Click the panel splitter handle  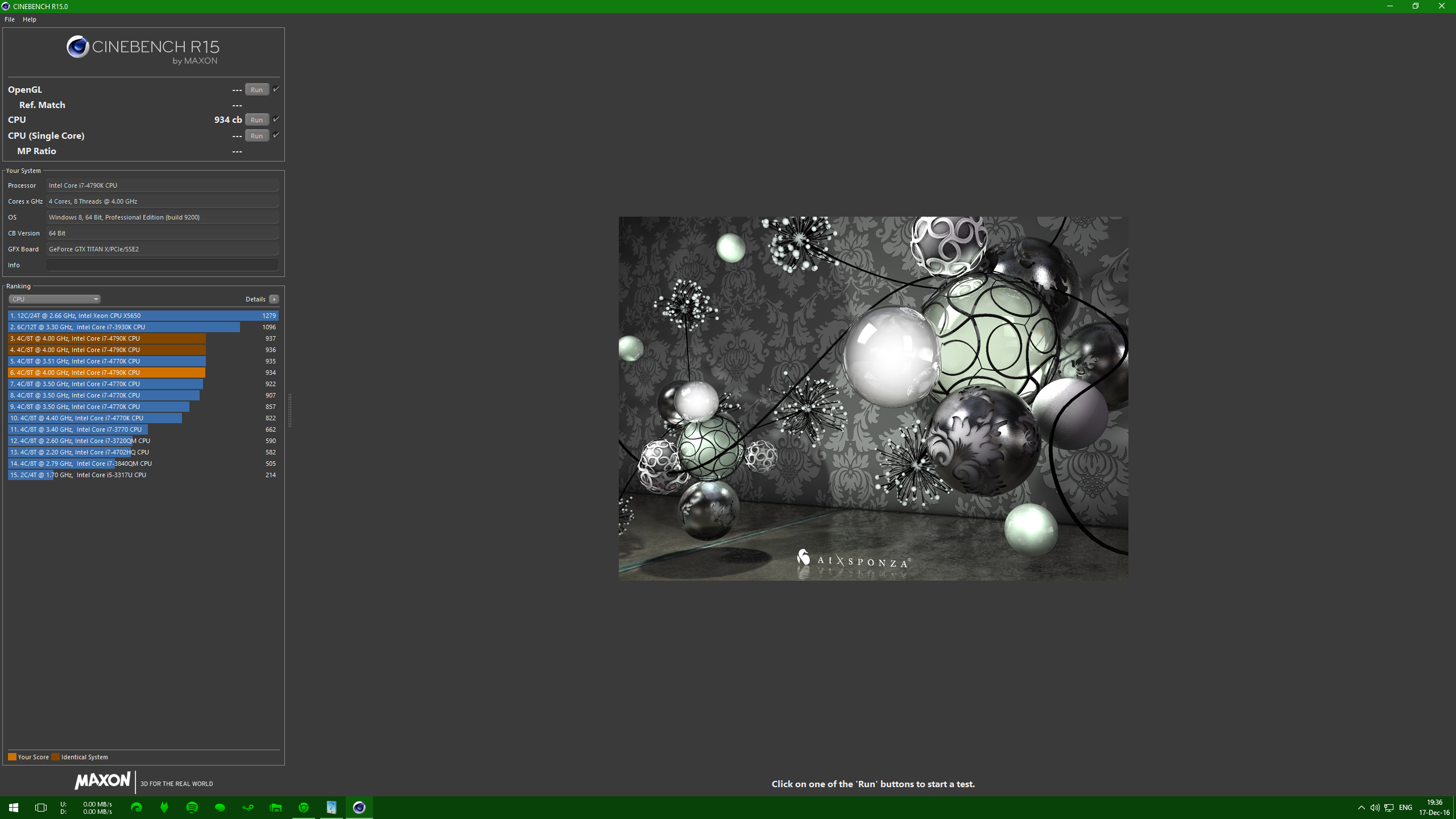tap(289, 409)
